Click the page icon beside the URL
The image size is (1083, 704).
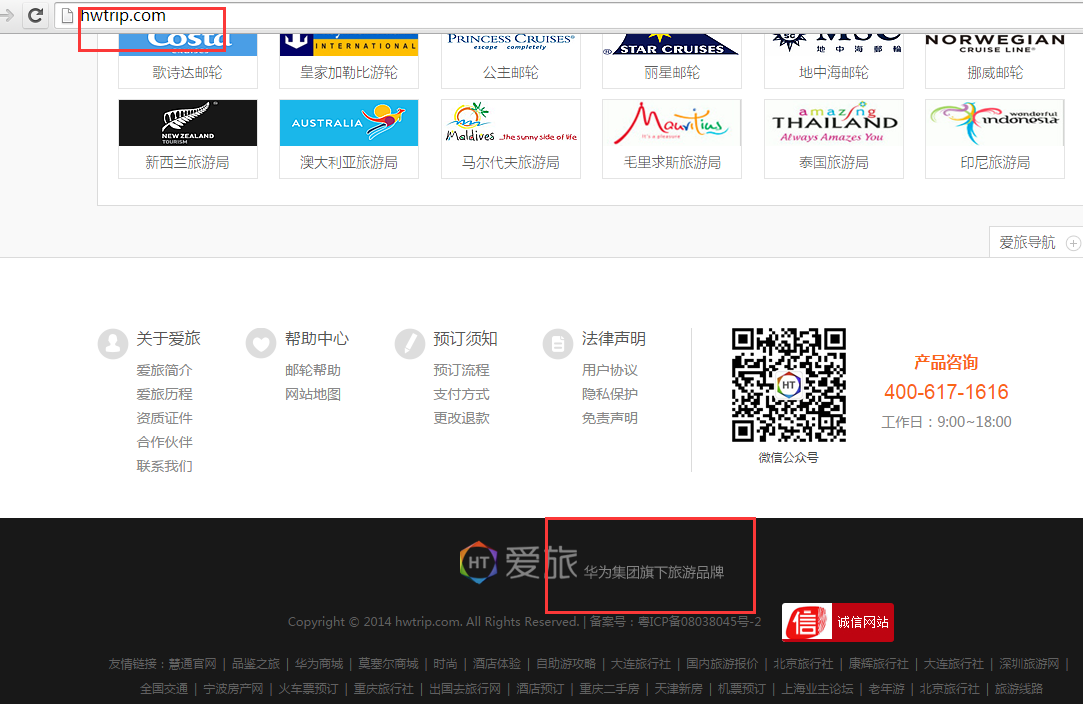point(67,15)
